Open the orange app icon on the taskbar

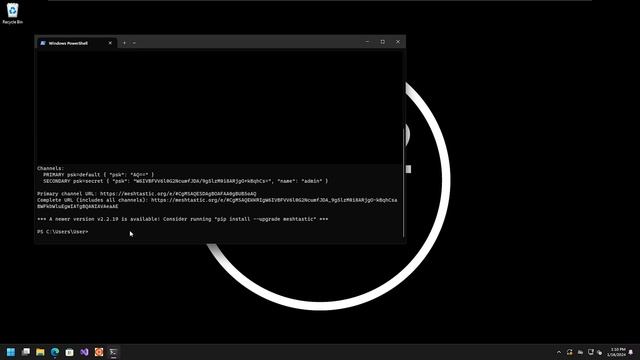point(99,352)
